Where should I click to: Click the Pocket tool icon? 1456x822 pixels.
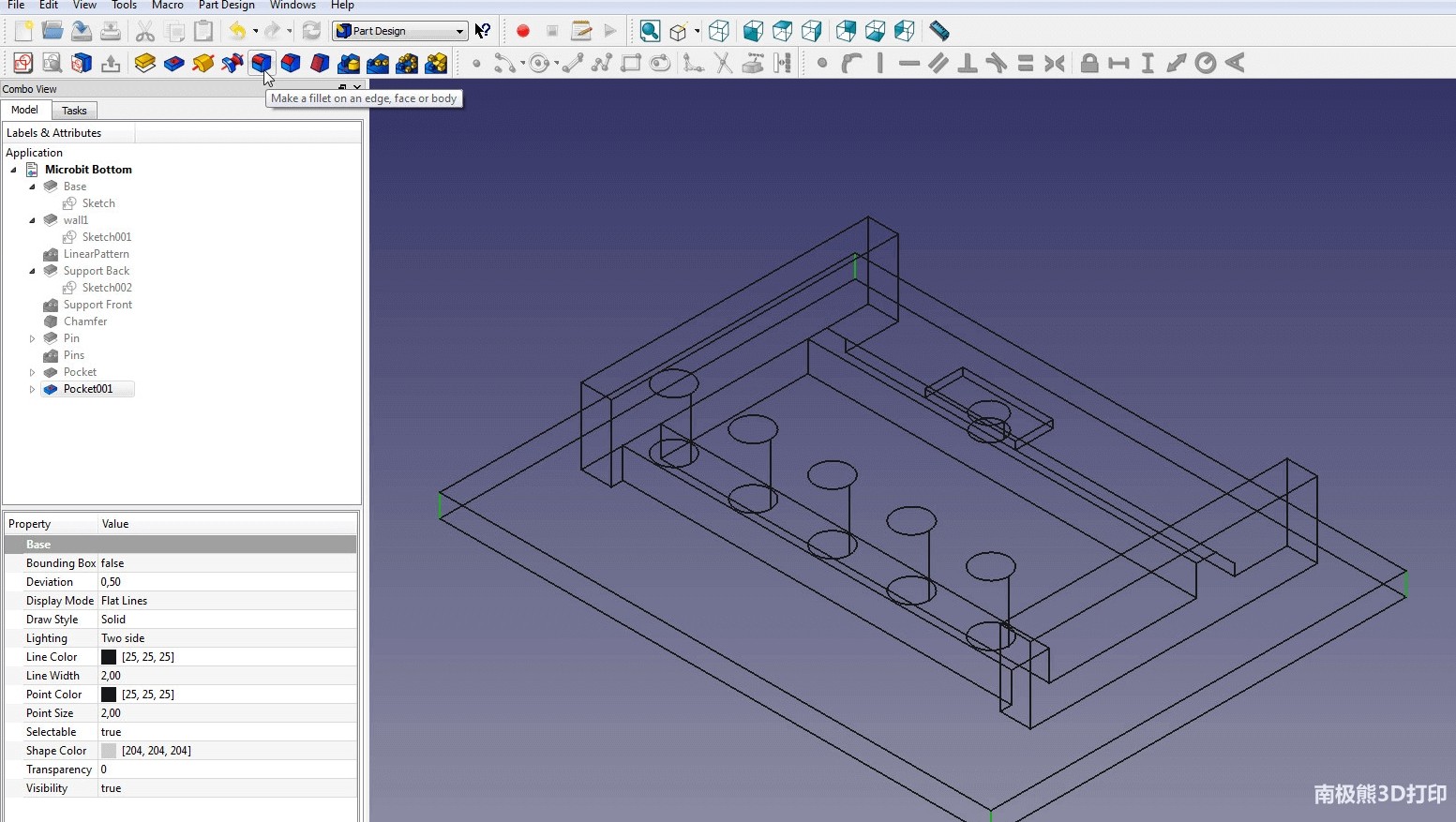pos(173,63)
